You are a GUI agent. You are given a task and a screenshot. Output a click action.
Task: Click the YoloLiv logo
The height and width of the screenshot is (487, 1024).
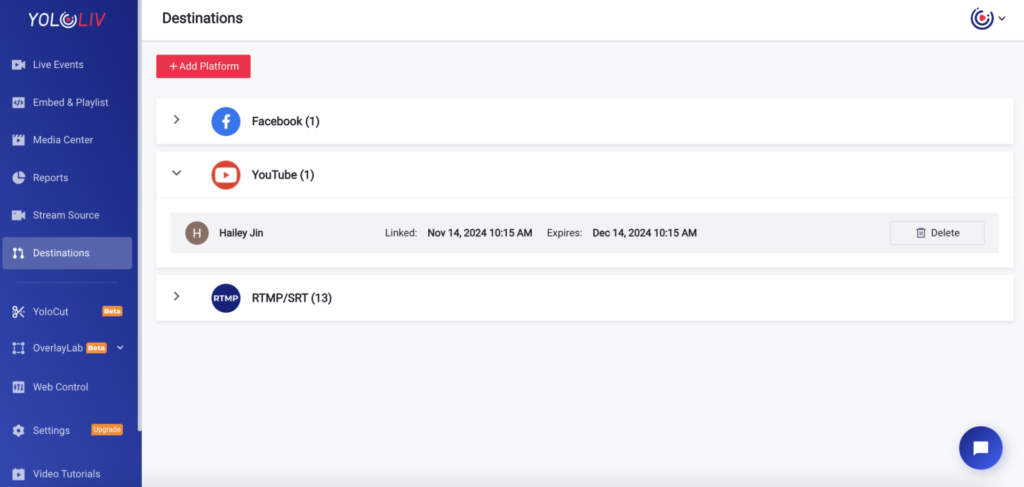tap(67, 20)
